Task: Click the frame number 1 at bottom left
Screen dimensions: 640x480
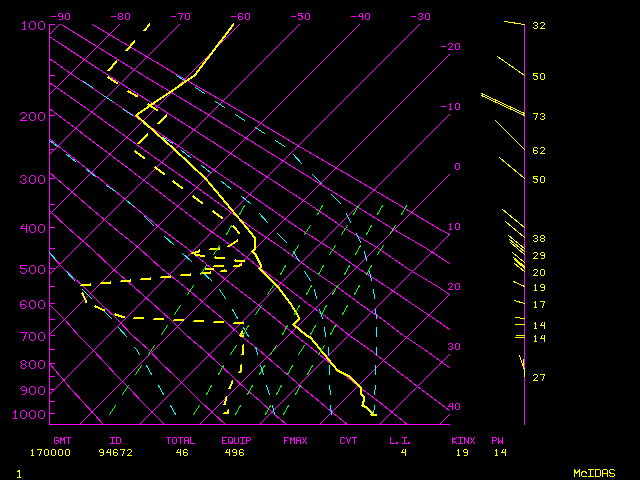Action: (19, 473)
